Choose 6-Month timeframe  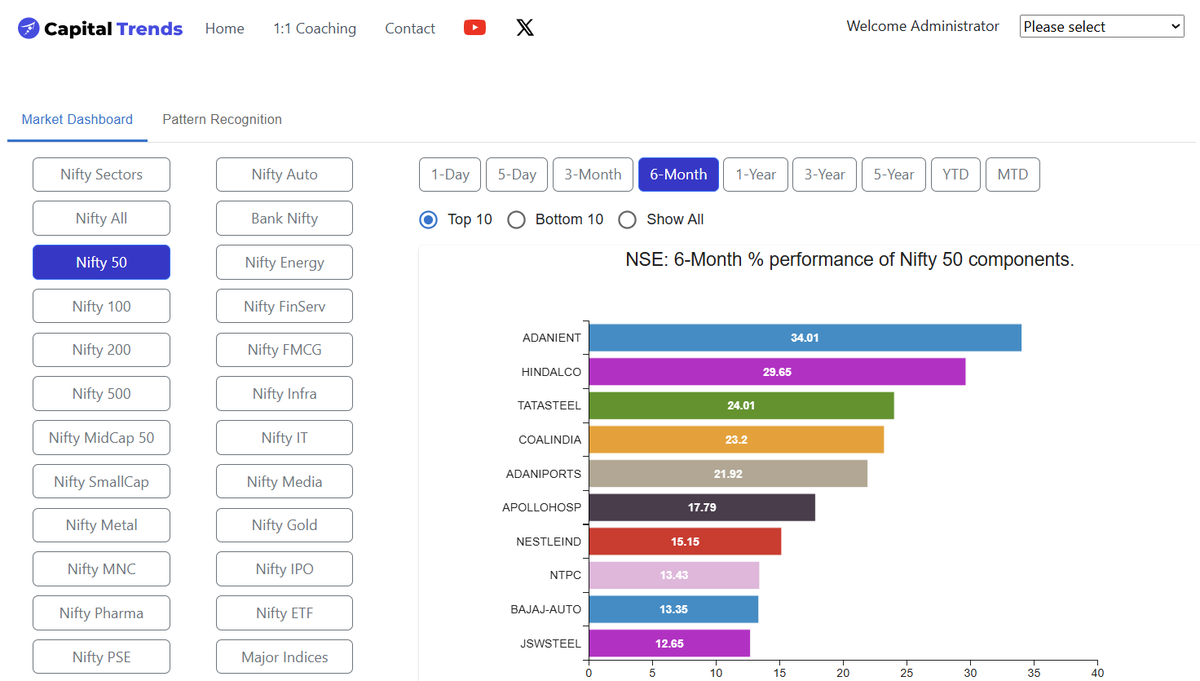click(x=678, y=174)
